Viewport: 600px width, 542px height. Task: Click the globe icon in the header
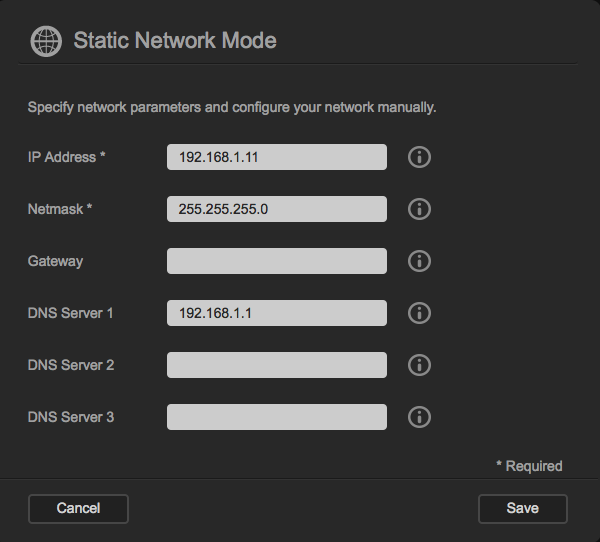[46, 41]
